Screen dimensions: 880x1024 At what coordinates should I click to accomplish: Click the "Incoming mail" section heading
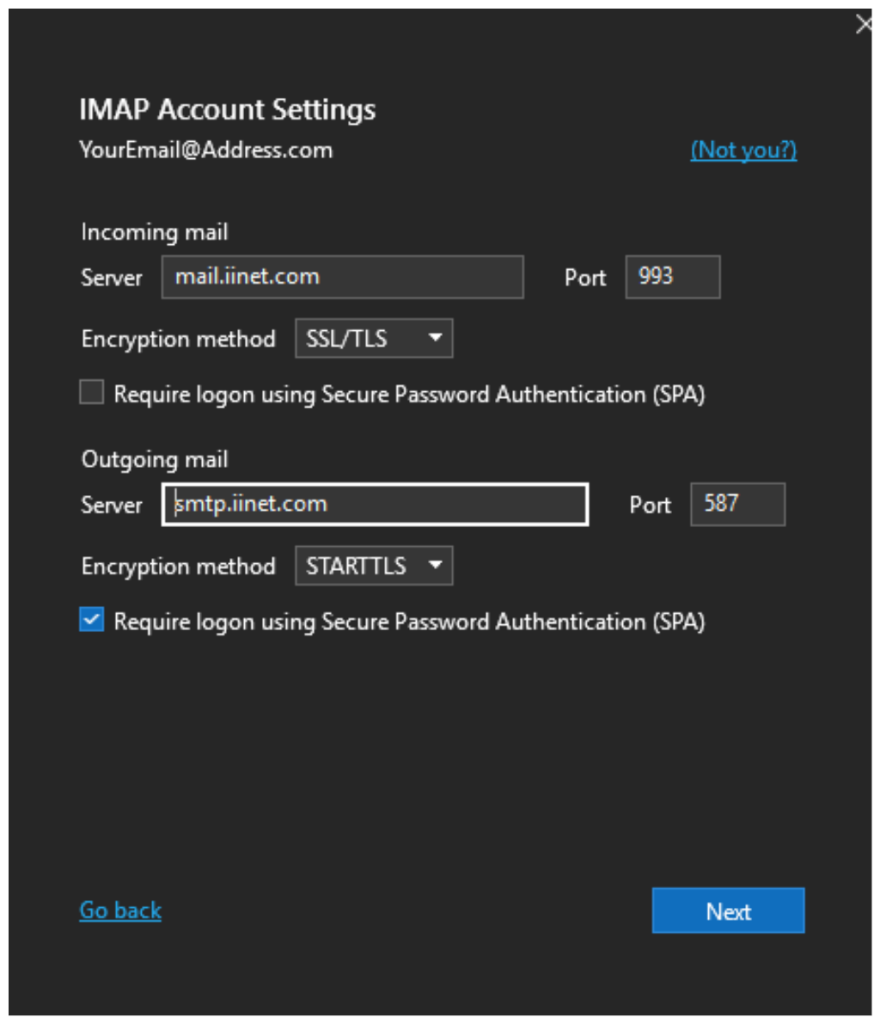pos(155,233)
